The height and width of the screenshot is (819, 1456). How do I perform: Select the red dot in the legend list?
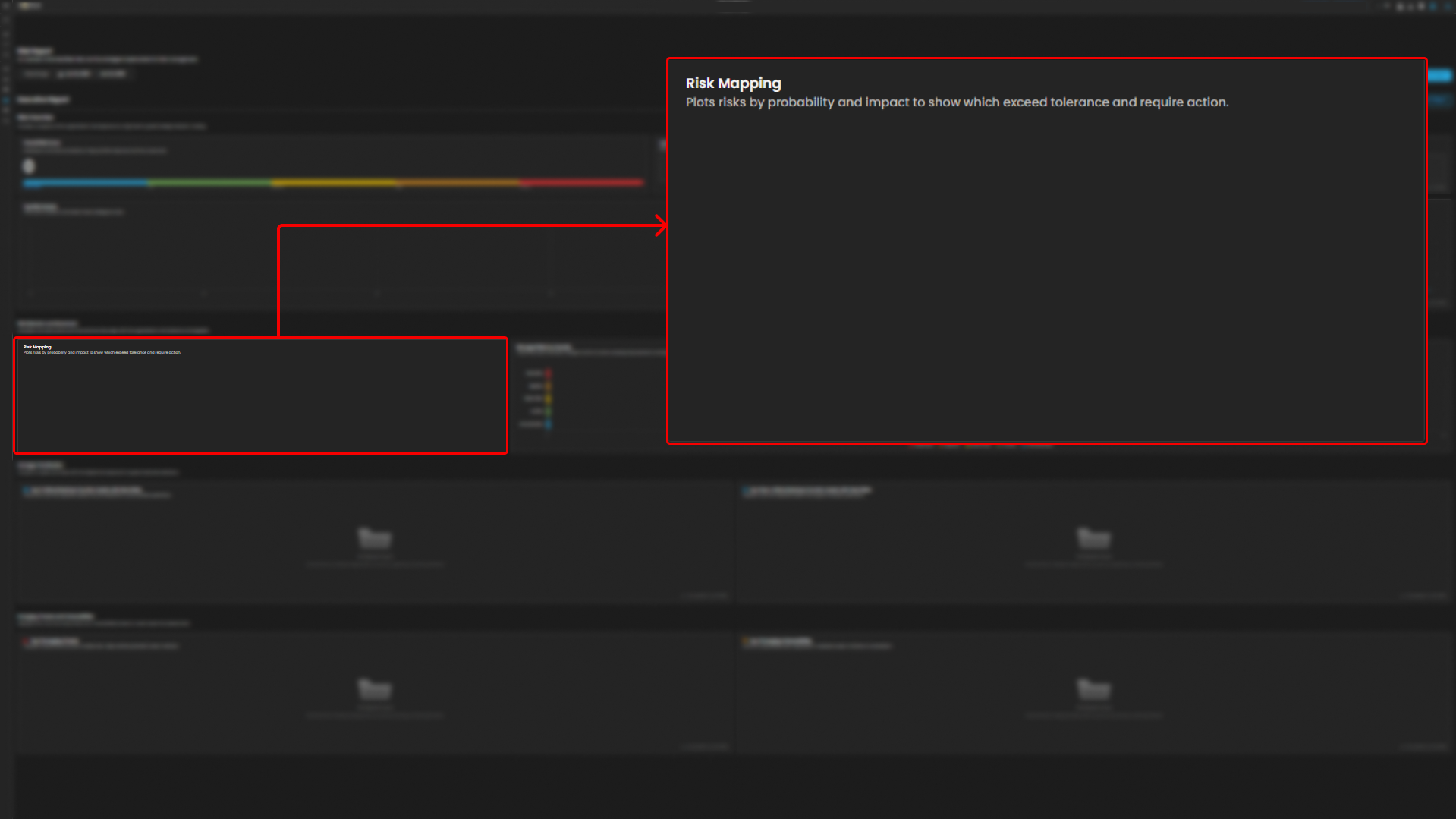point(548,373)
